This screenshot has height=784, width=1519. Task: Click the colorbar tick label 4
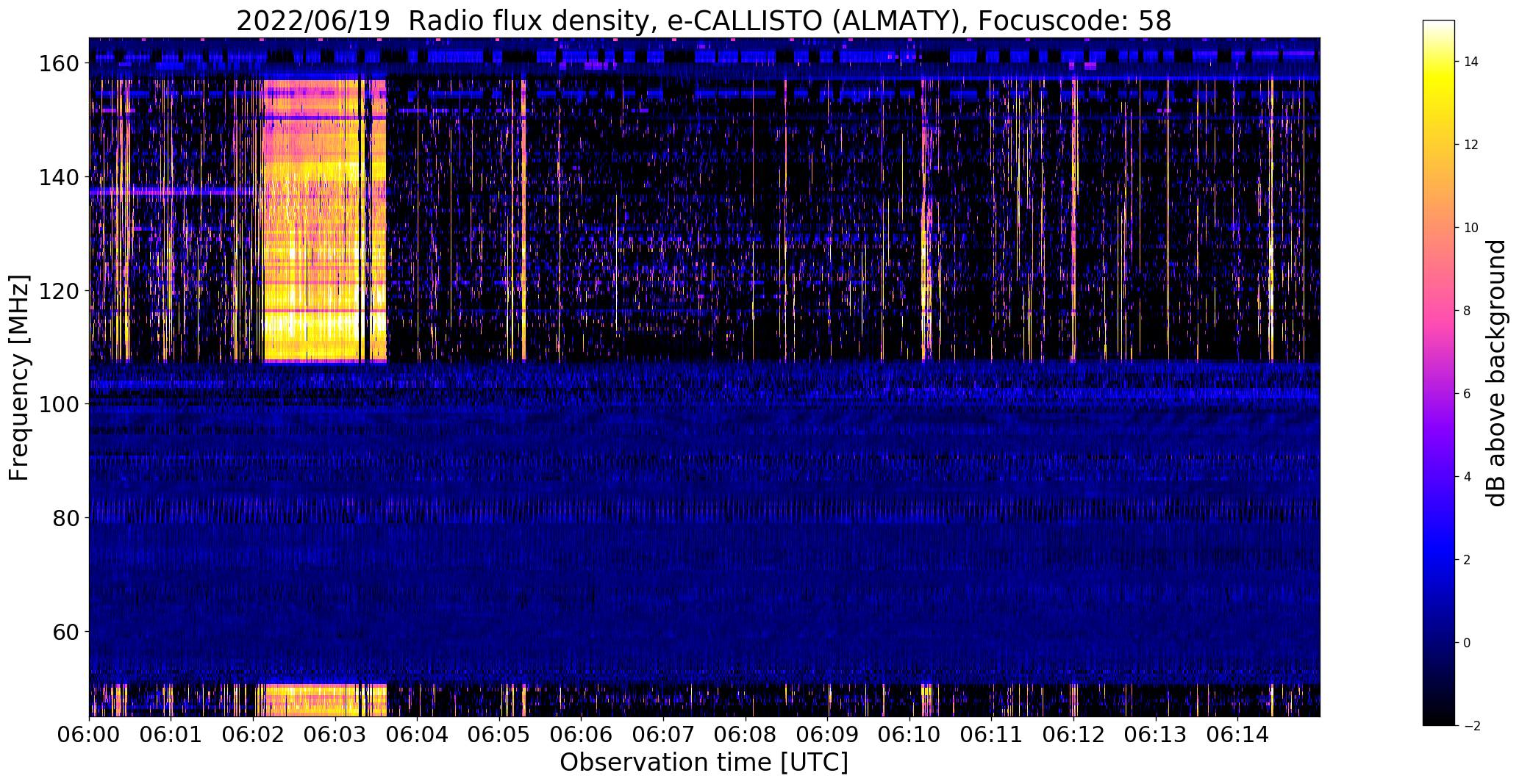(1468, 477)
